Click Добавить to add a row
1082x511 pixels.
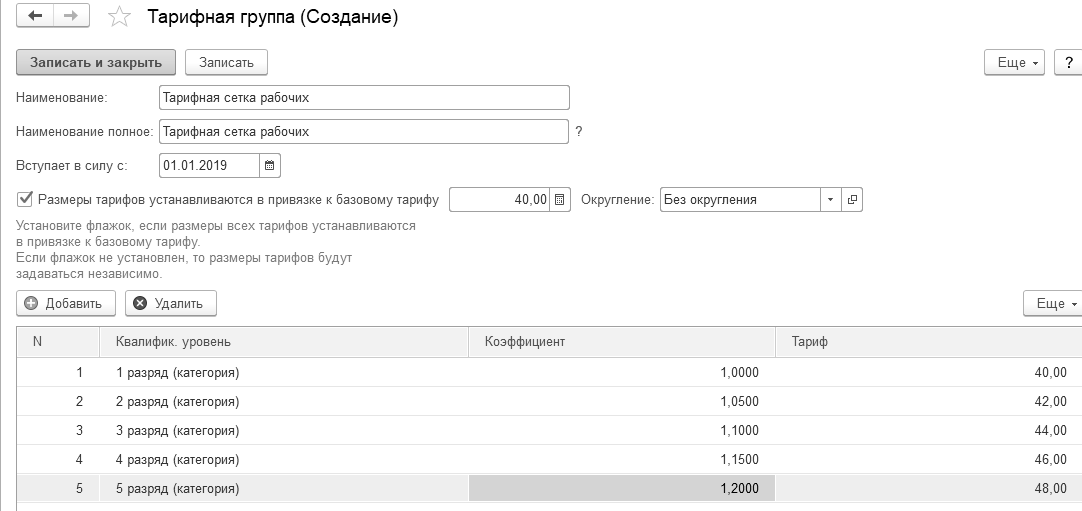[x=66, y=303]
